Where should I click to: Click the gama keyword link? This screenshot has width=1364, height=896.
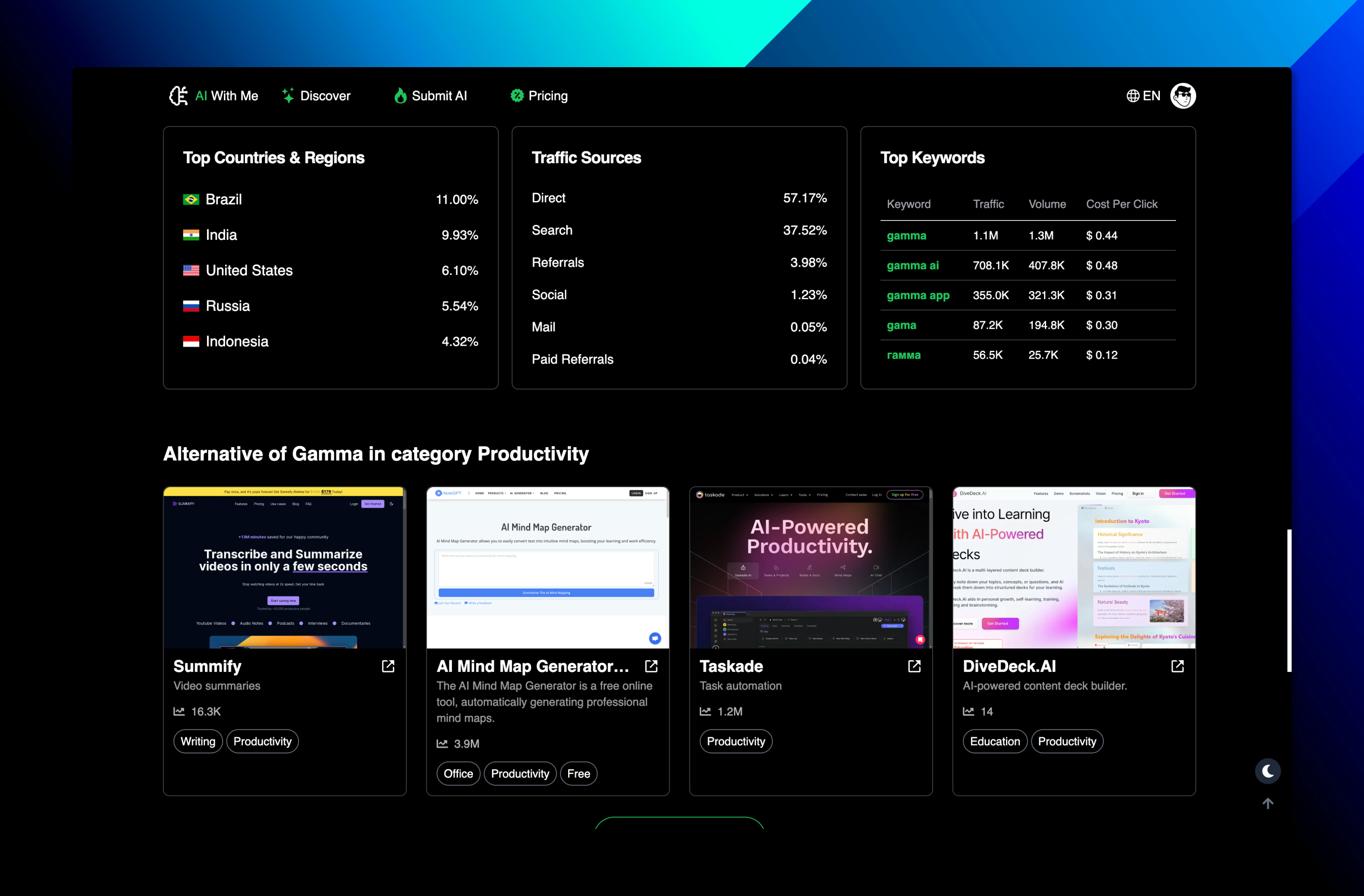click(x=901, y=325)
